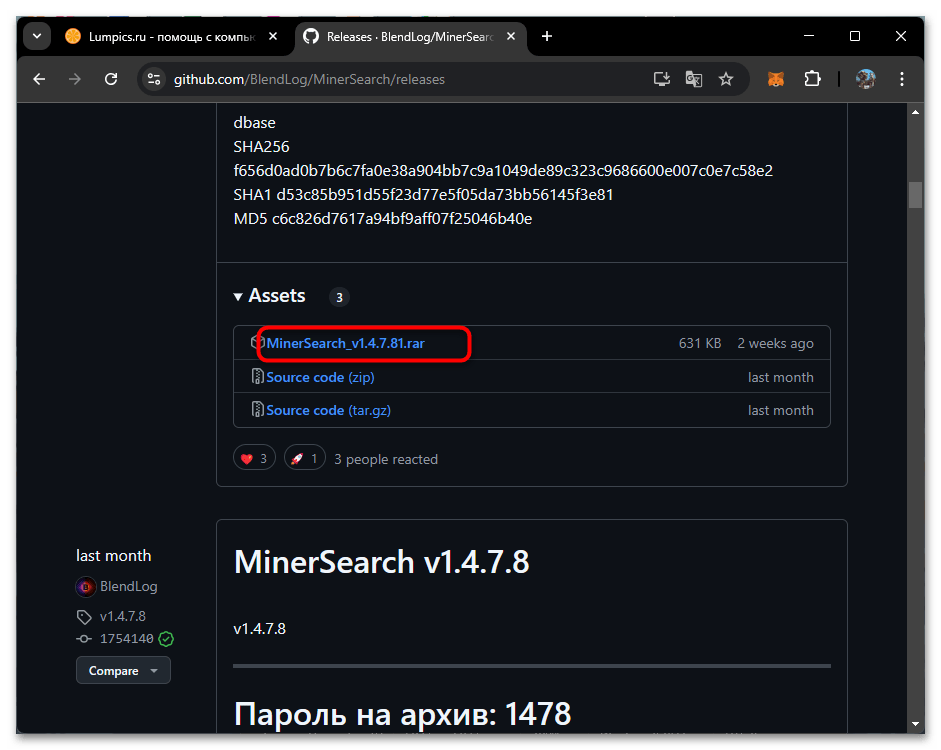
Task: Click the commit icon beside 1754140
Action: point(84,639)
